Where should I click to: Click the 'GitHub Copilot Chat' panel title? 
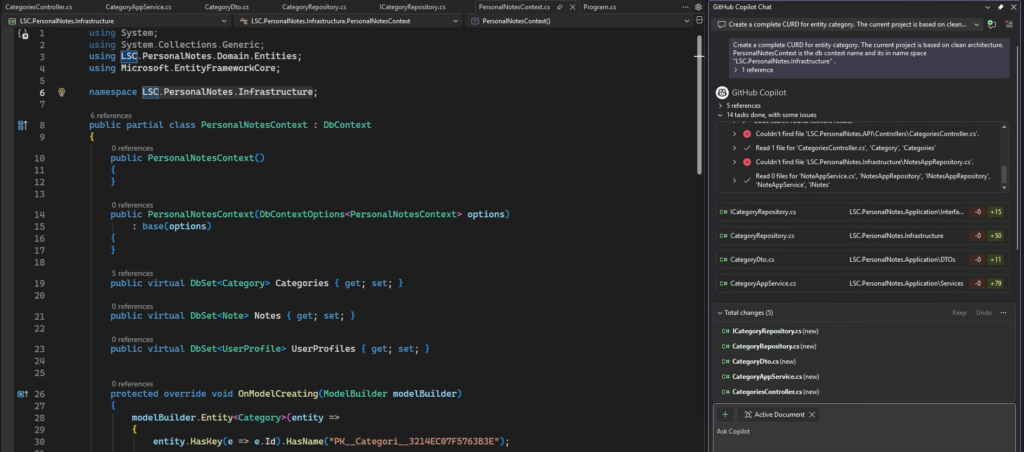[743, 7]
